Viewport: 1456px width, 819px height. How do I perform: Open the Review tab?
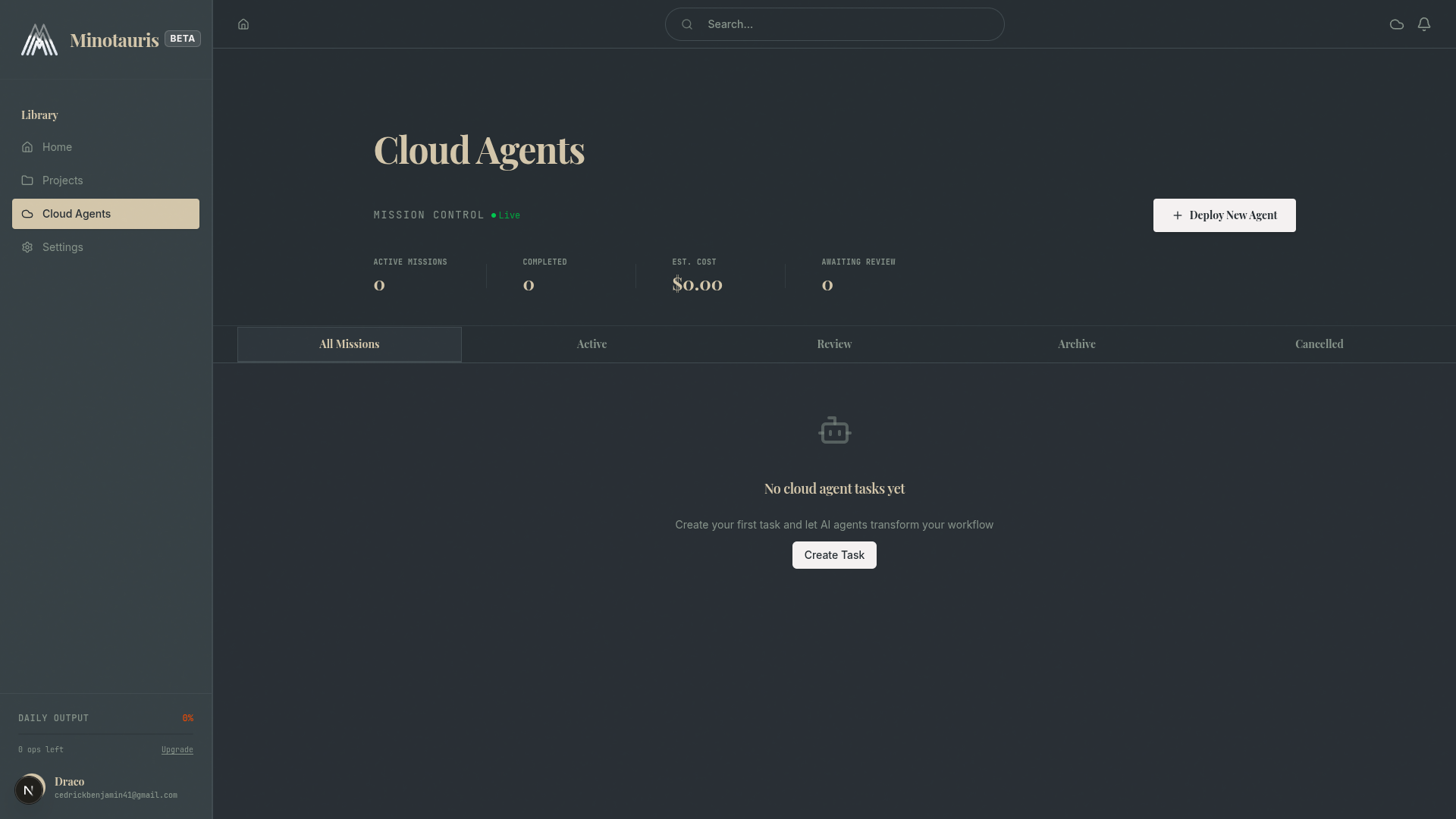click(x=834, y=344)
